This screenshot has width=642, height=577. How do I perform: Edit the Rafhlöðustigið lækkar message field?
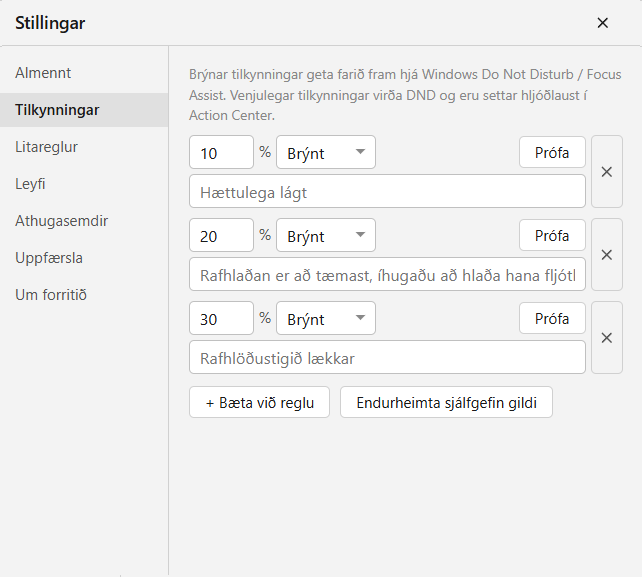coord(387,357)
